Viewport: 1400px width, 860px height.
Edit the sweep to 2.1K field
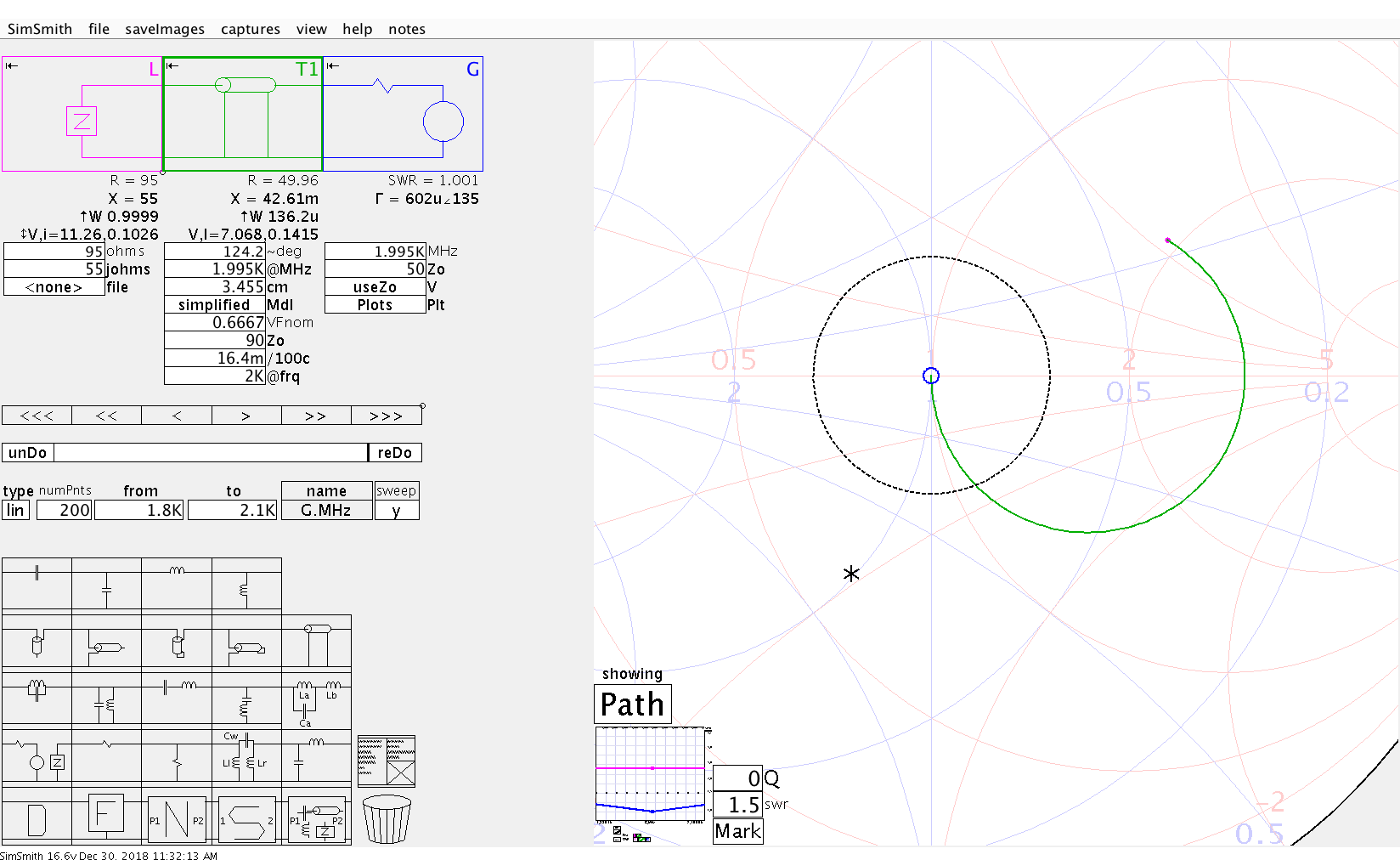point(233,510)
